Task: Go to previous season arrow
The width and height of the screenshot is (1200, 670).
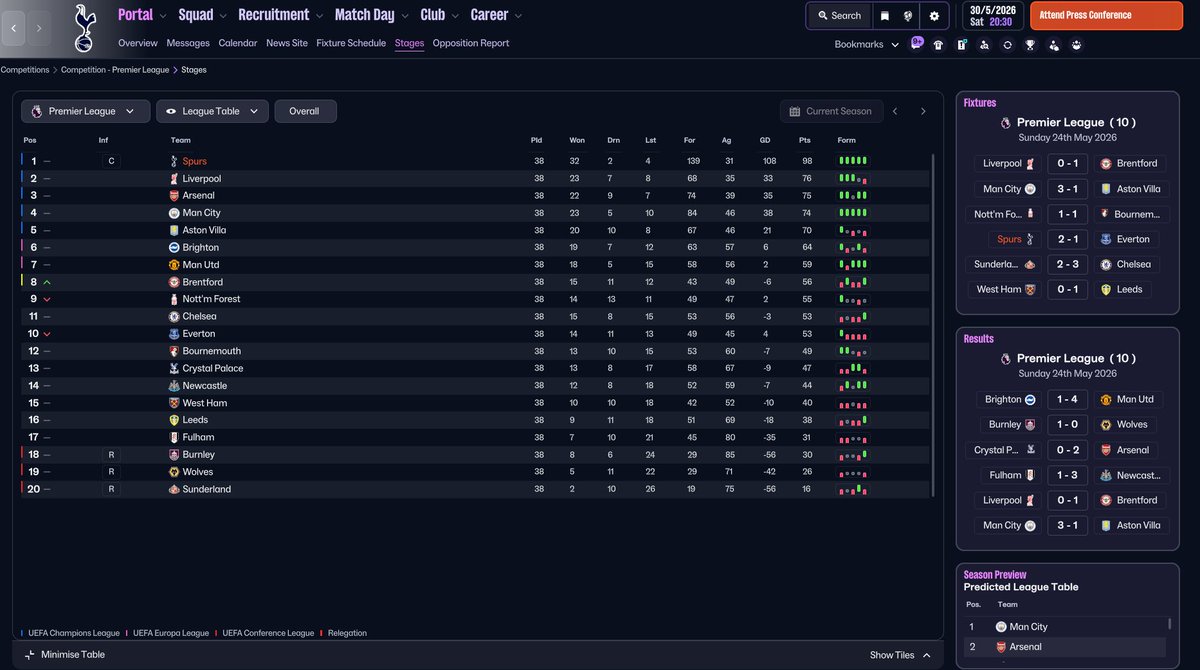Action: [x=895, y=112]
